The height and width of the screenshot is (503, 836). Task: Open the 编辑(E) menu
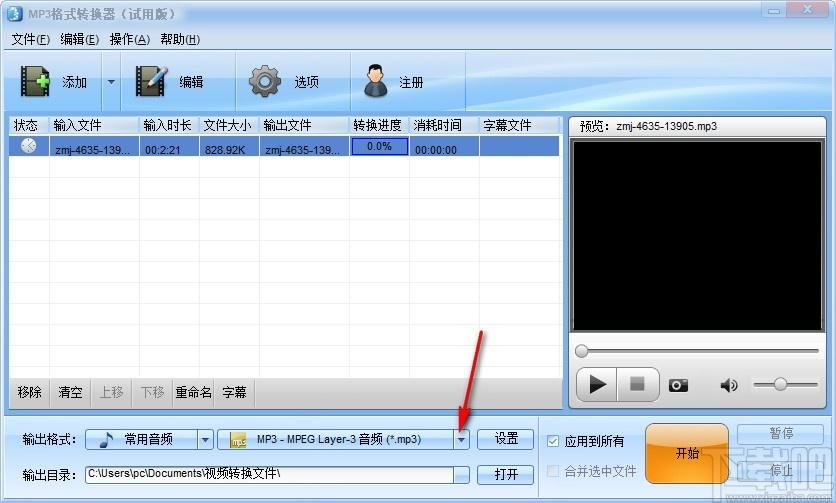click(x=79, y=39)
